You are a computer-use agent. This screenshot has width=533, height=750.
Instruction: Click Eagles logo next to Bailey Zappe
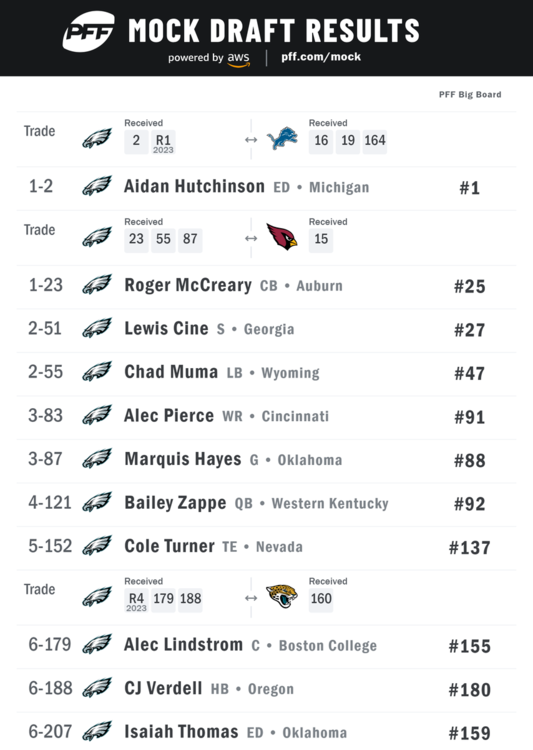coord(97,502)
